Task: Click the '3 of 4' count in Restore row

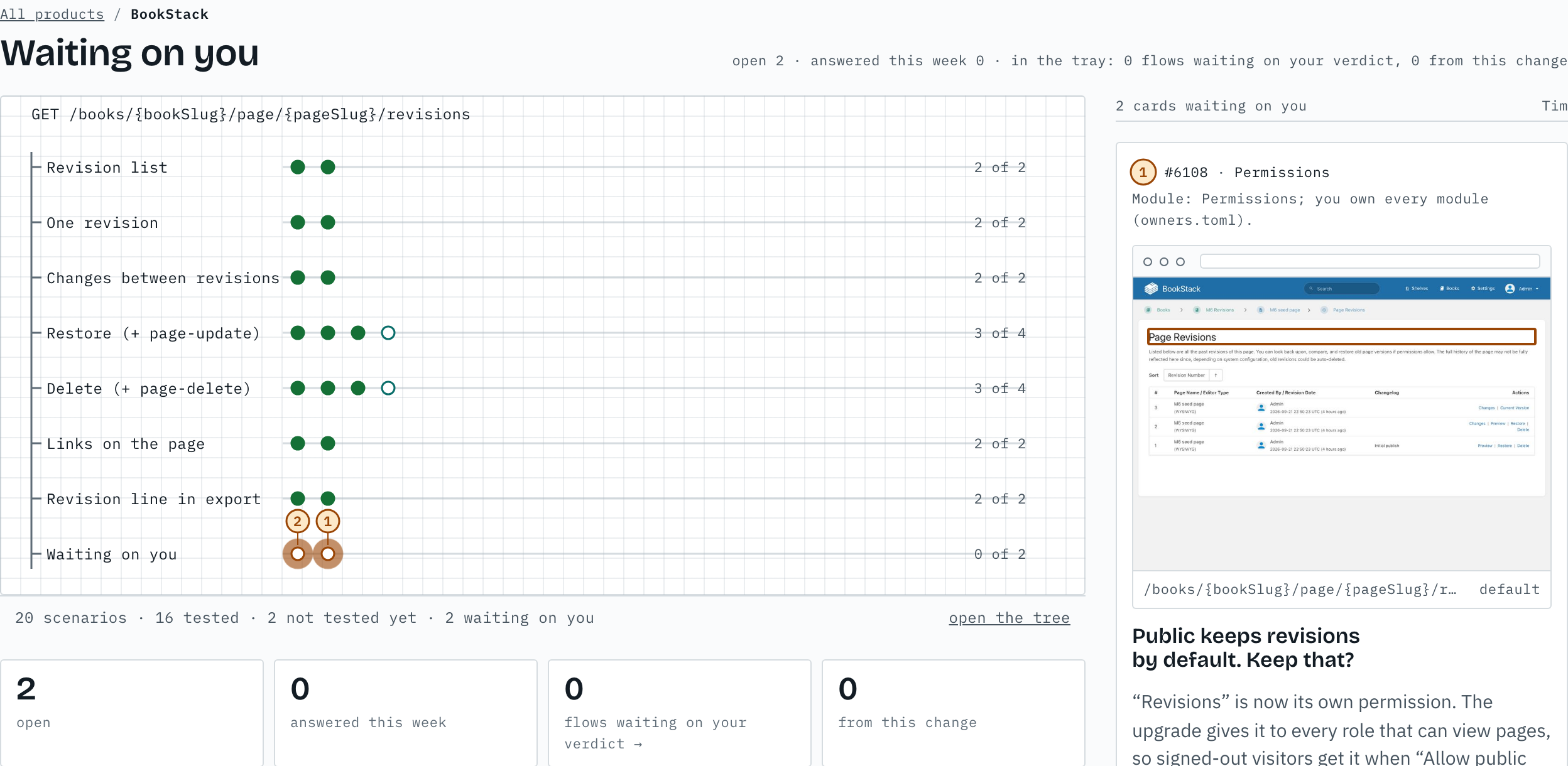Action: point(1000,333)
